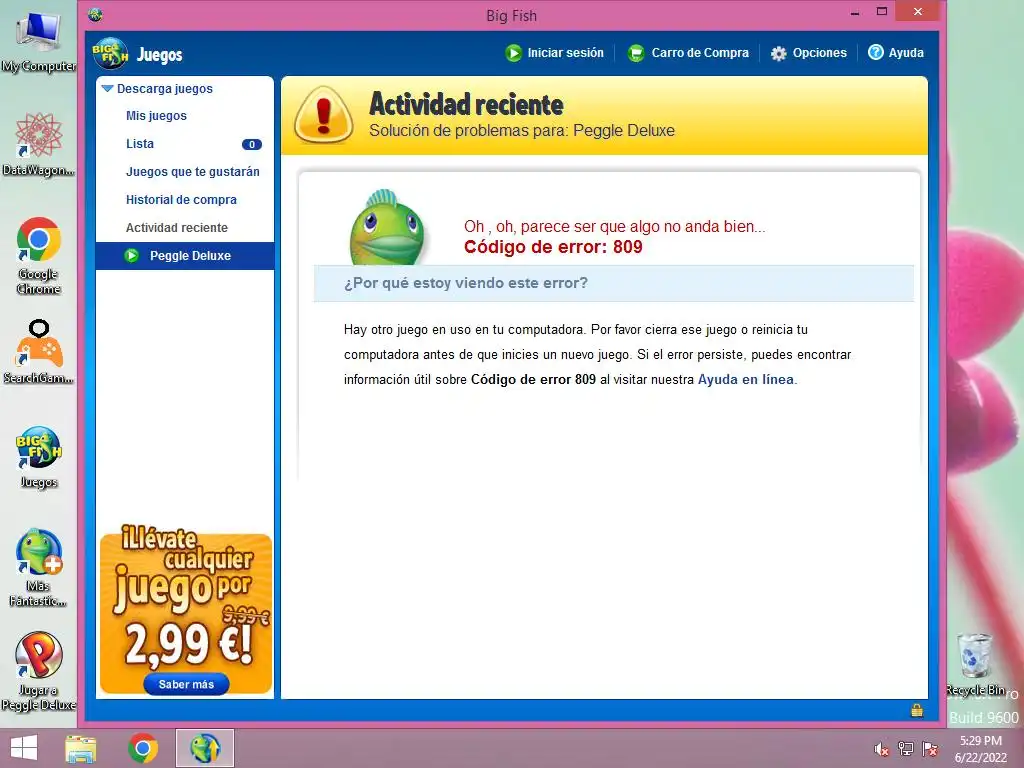The image size is (1024, 768).
Task: Click the Opciones gear icon
Action: point(778,54)
